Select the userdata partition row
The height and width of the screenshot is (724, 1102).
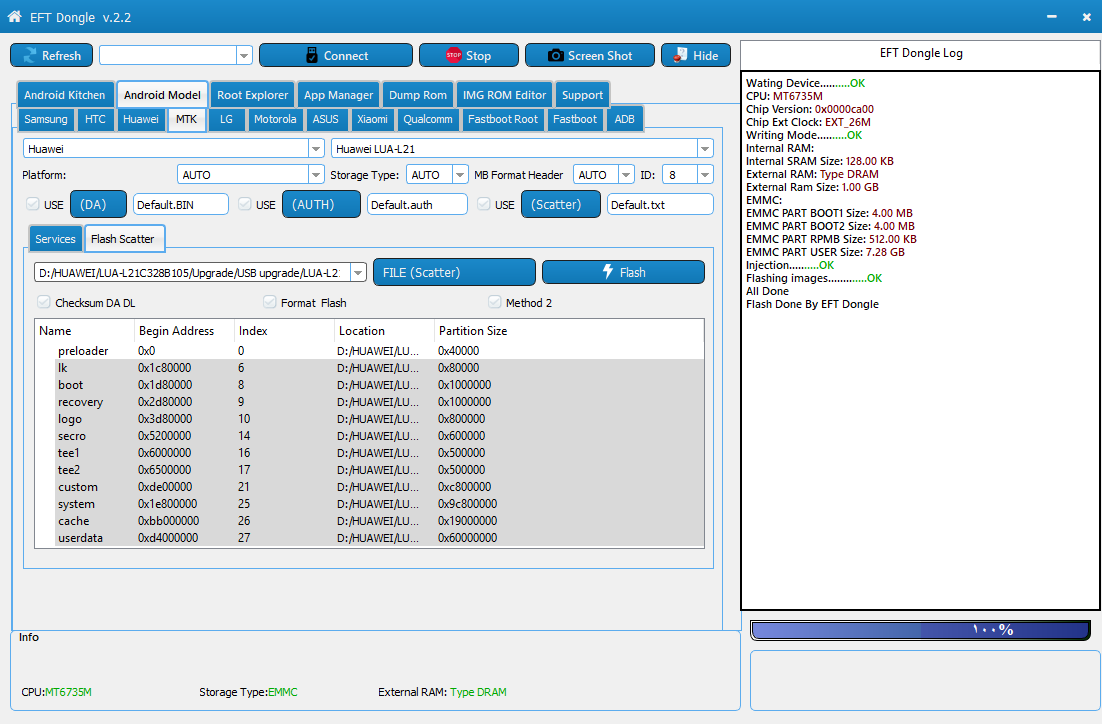(369, 538)
